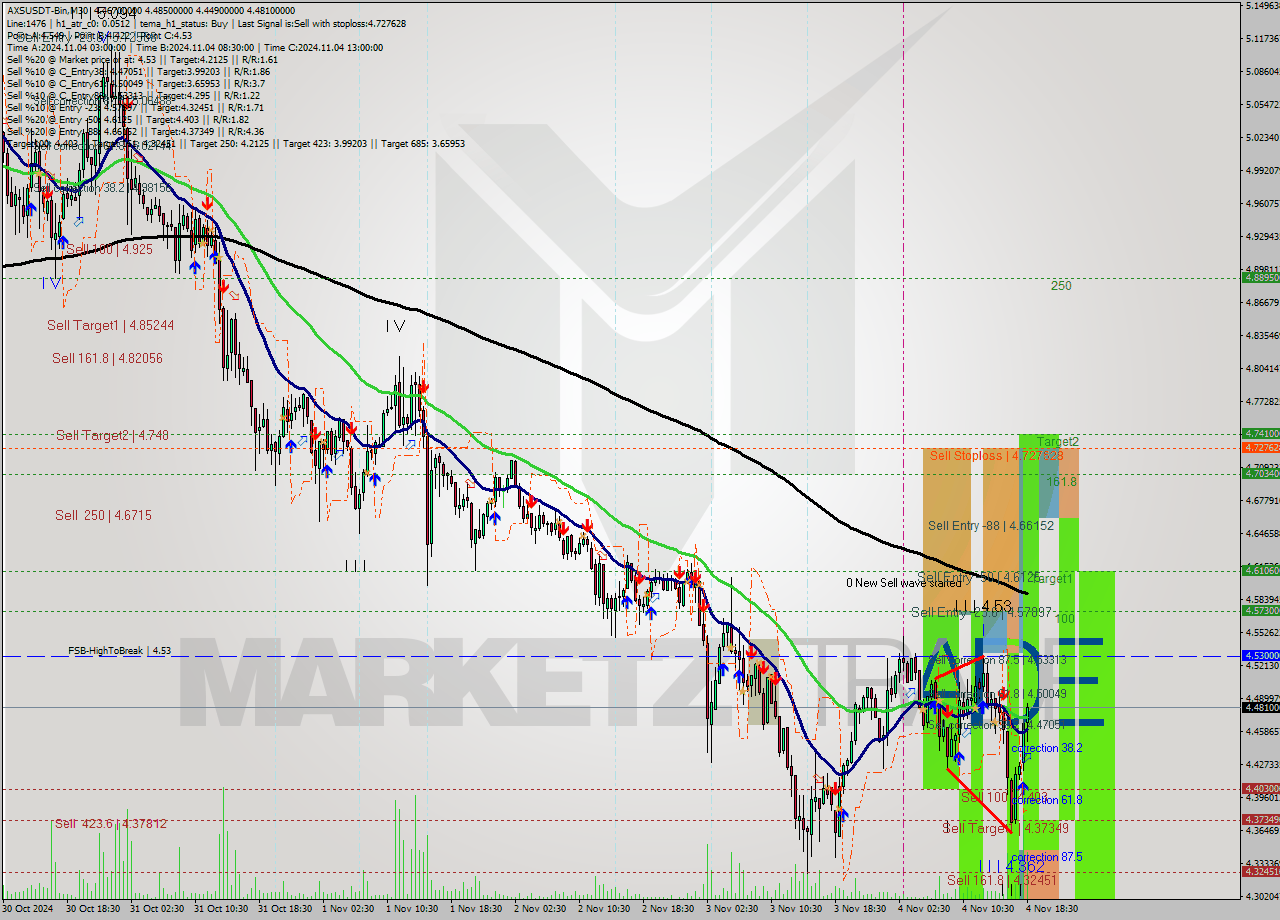The height and width of the screenshot is (920, 1280).
Task: Click the green 4.74100 price tag
Action: point(1260,433)
